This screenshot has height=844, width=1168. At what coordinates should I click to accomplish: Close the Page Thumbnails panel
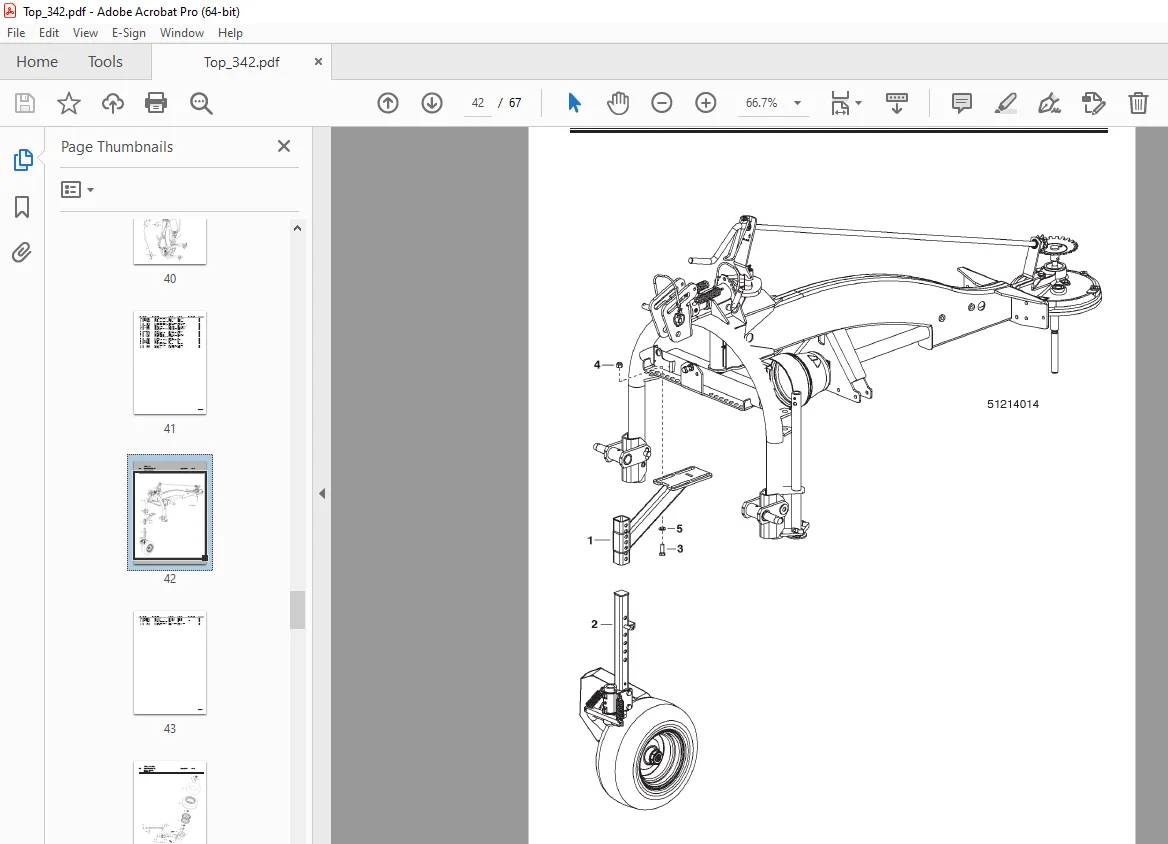[284, 146]
